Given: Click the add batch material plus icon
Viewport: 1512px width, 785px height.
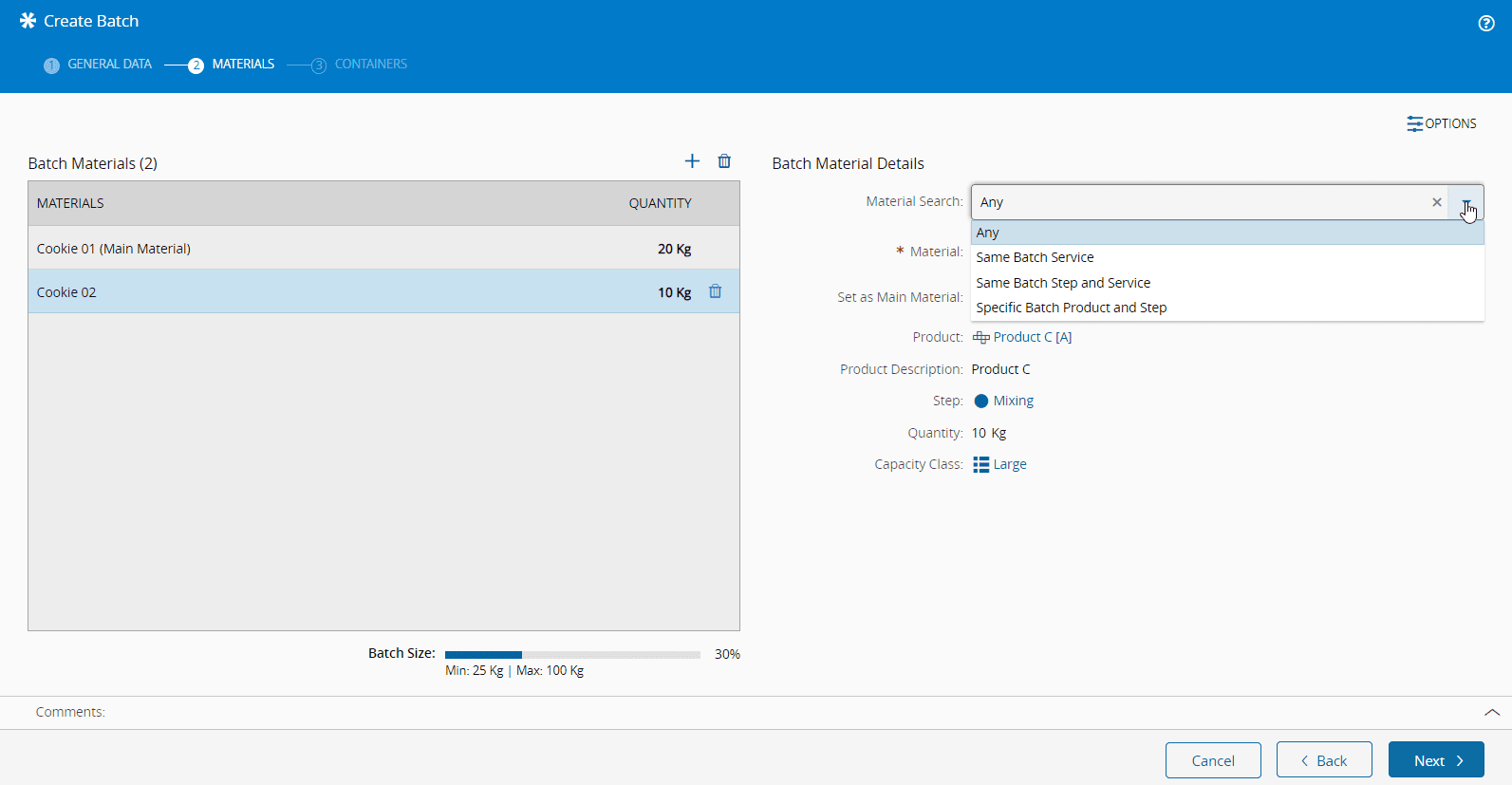Looking at the screenshot, I should coord(692,161).
